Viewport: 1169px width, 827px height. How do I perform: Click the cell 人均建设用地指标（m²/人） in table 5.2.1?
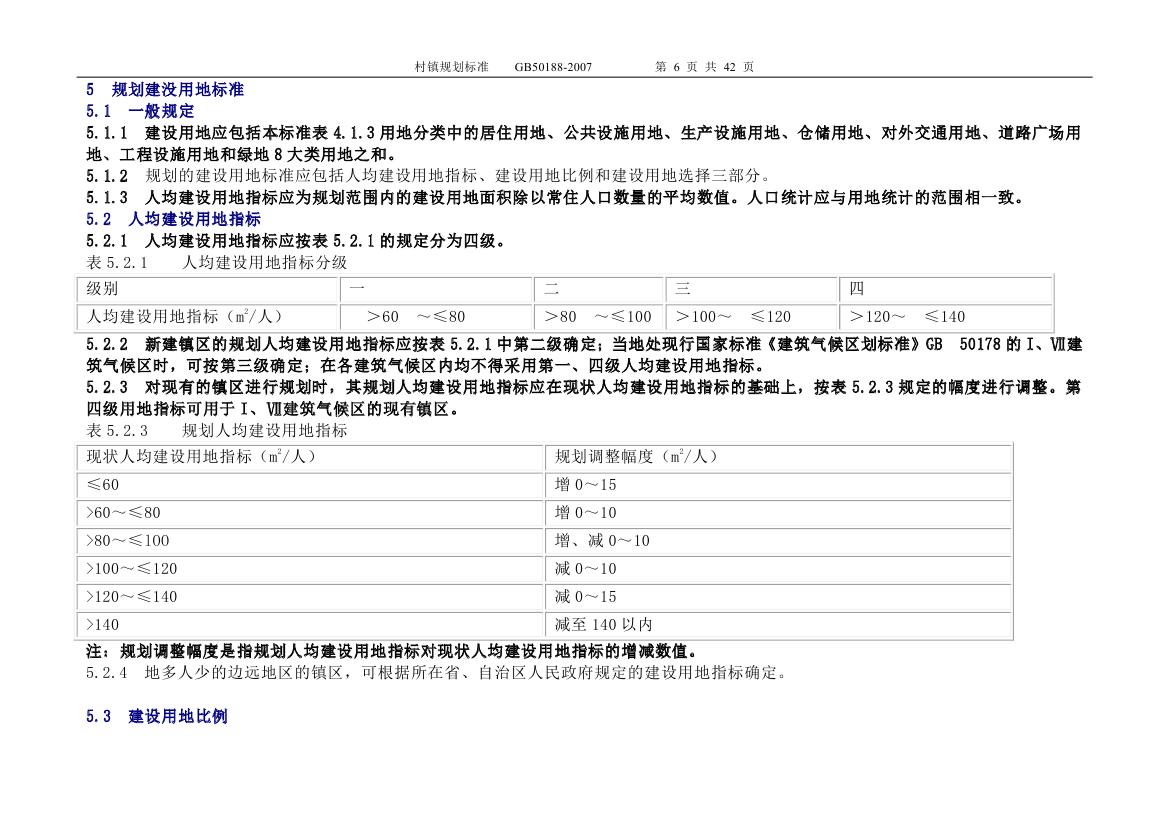[208, 317]
